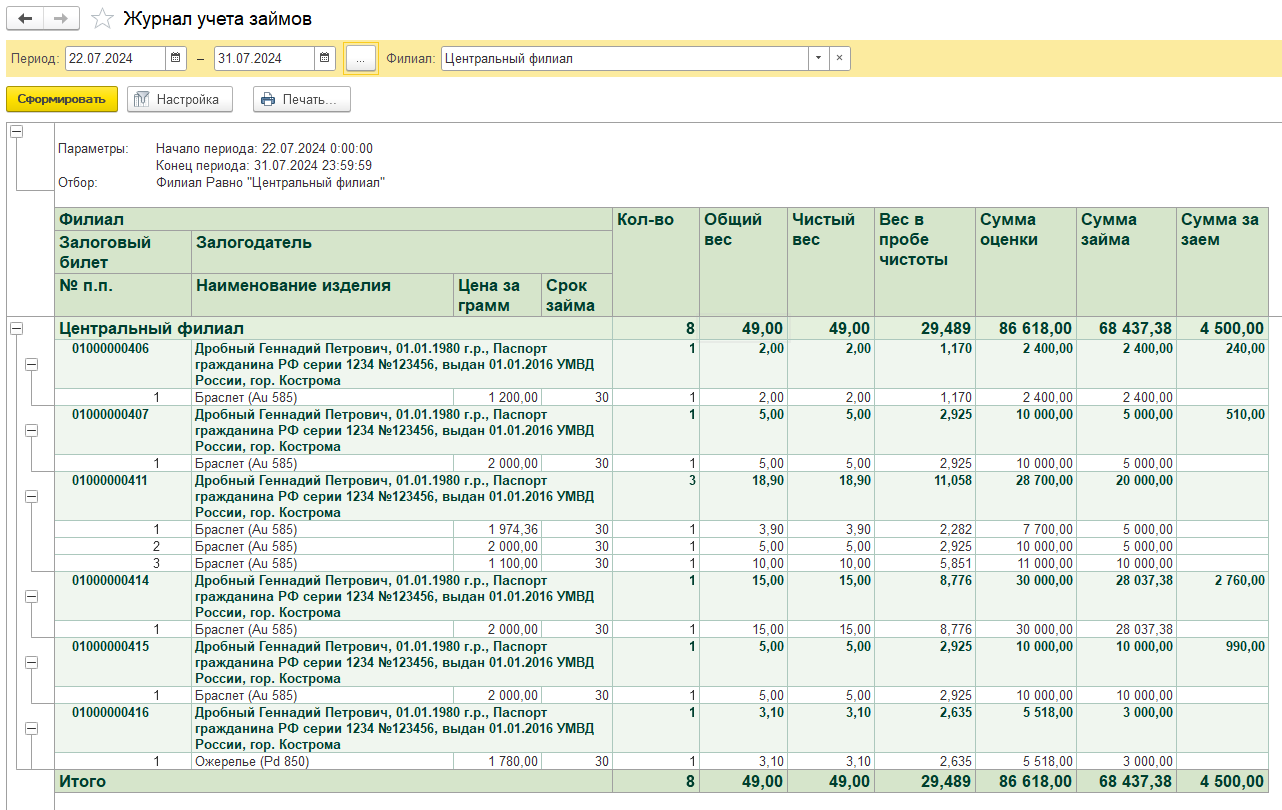Edit the period start date field 22.07.2024
Image resolution: width=1282 pixels, height=810 pixels.
116,58
